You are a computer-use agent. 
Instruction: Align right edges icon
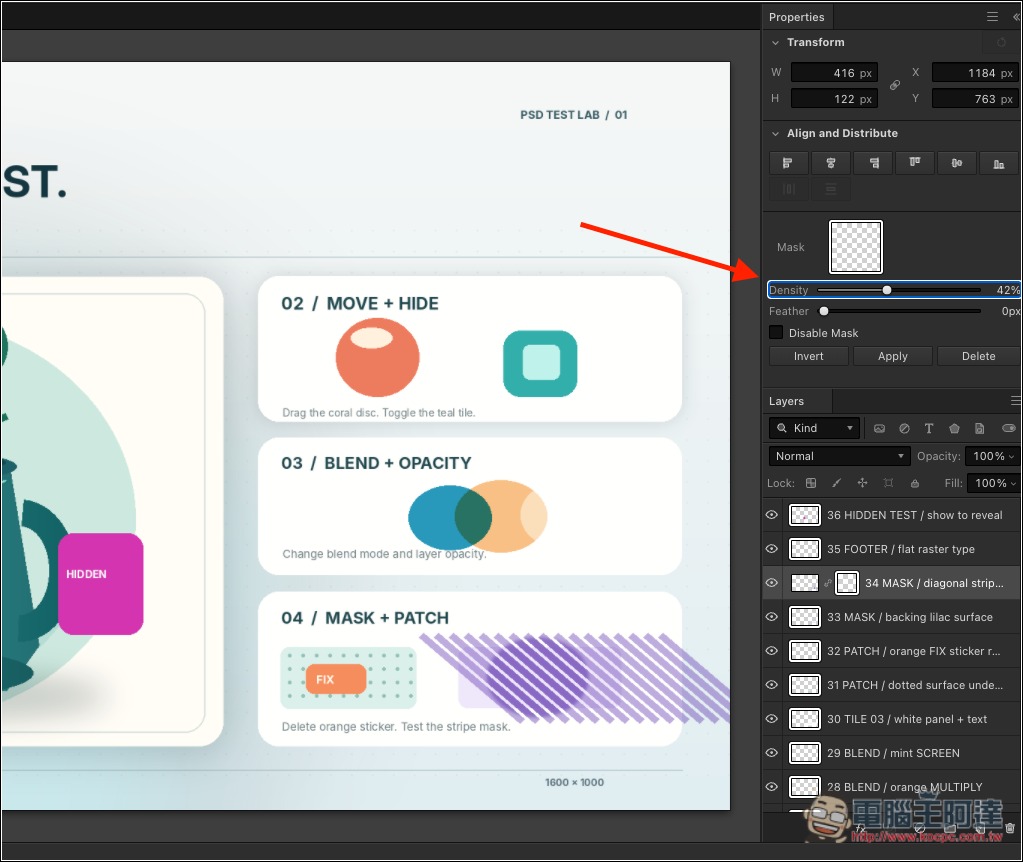pyautogui.click(x=873, y=163)
